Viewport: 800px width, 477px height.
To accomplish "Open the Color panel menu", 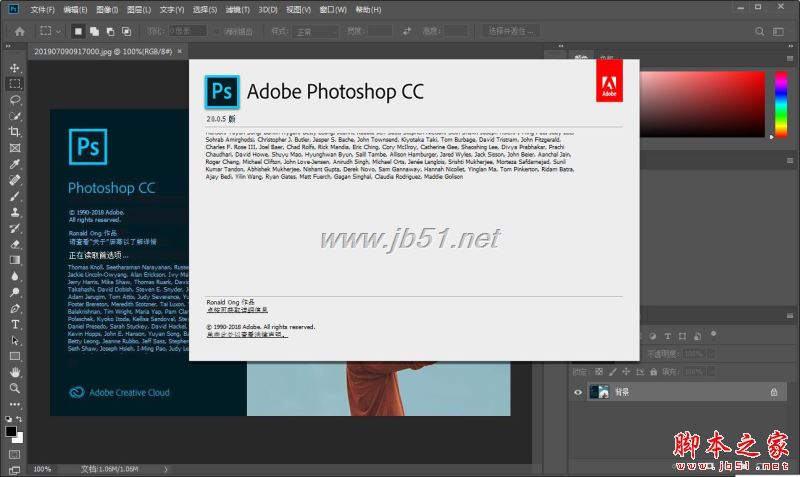I will click(790, 59).
